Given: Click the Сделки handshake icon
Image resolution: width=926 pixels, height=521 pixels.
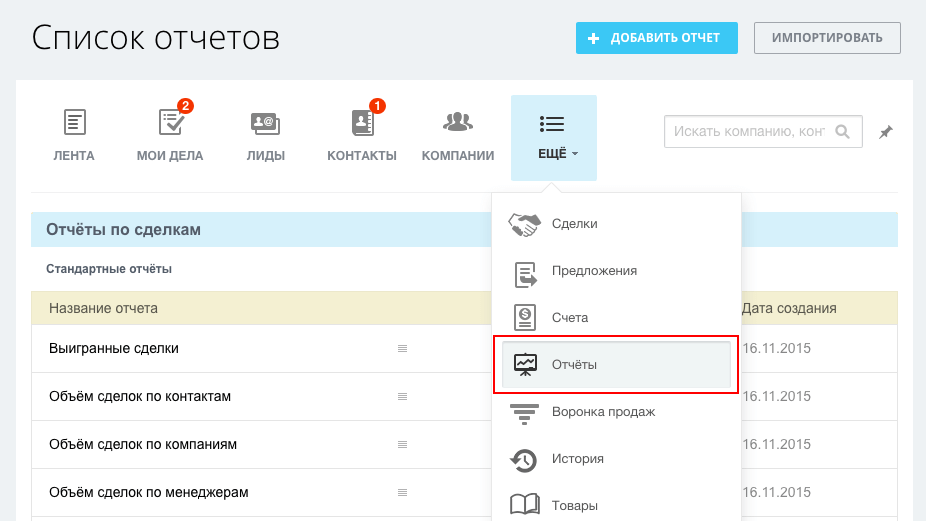Looking at the screenshot, I should point(524,224).
